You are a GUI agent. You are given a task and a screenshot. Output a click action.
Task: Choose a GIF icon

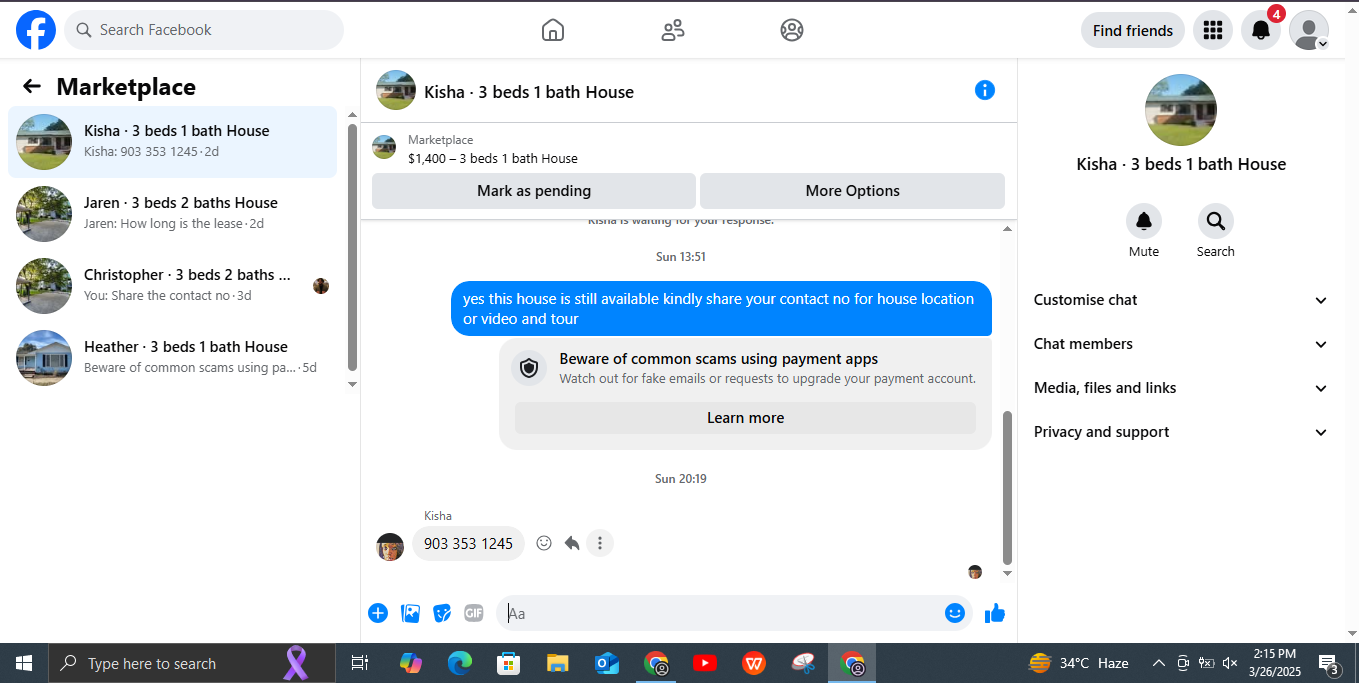pyautogui.click(x=474, y=613)
